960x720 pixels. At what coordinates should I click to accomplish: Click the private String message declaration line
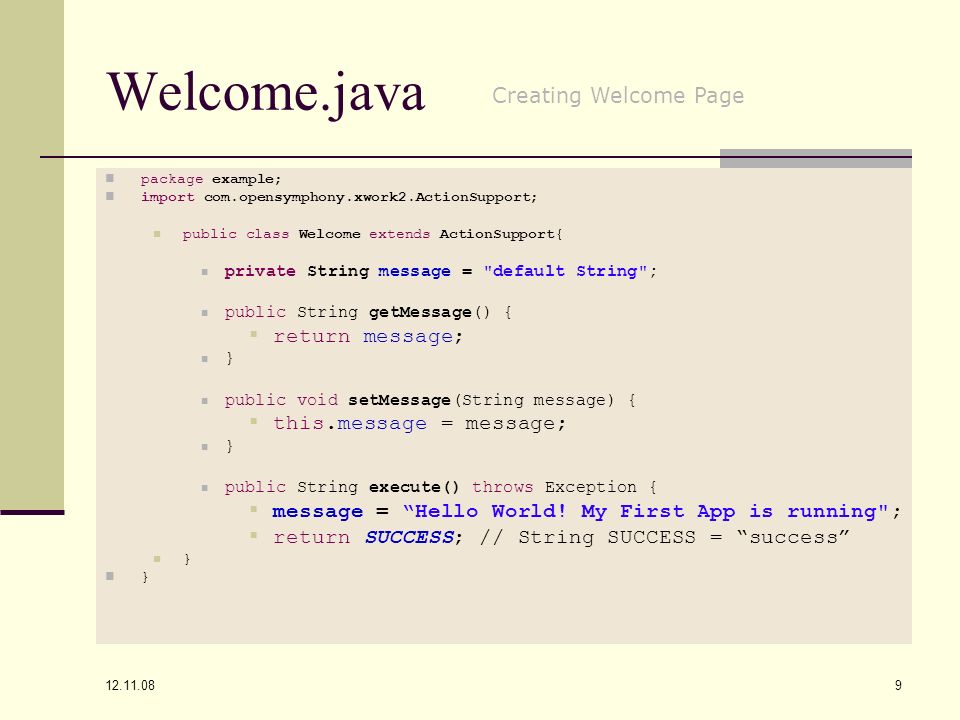[x=440, y=271]
